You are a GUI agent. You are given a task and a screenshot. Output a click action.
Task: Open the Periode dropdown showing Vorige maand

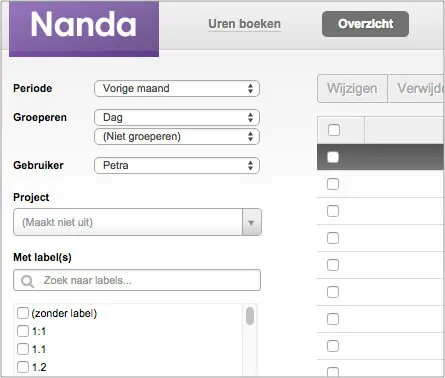(x=177, y=89)
